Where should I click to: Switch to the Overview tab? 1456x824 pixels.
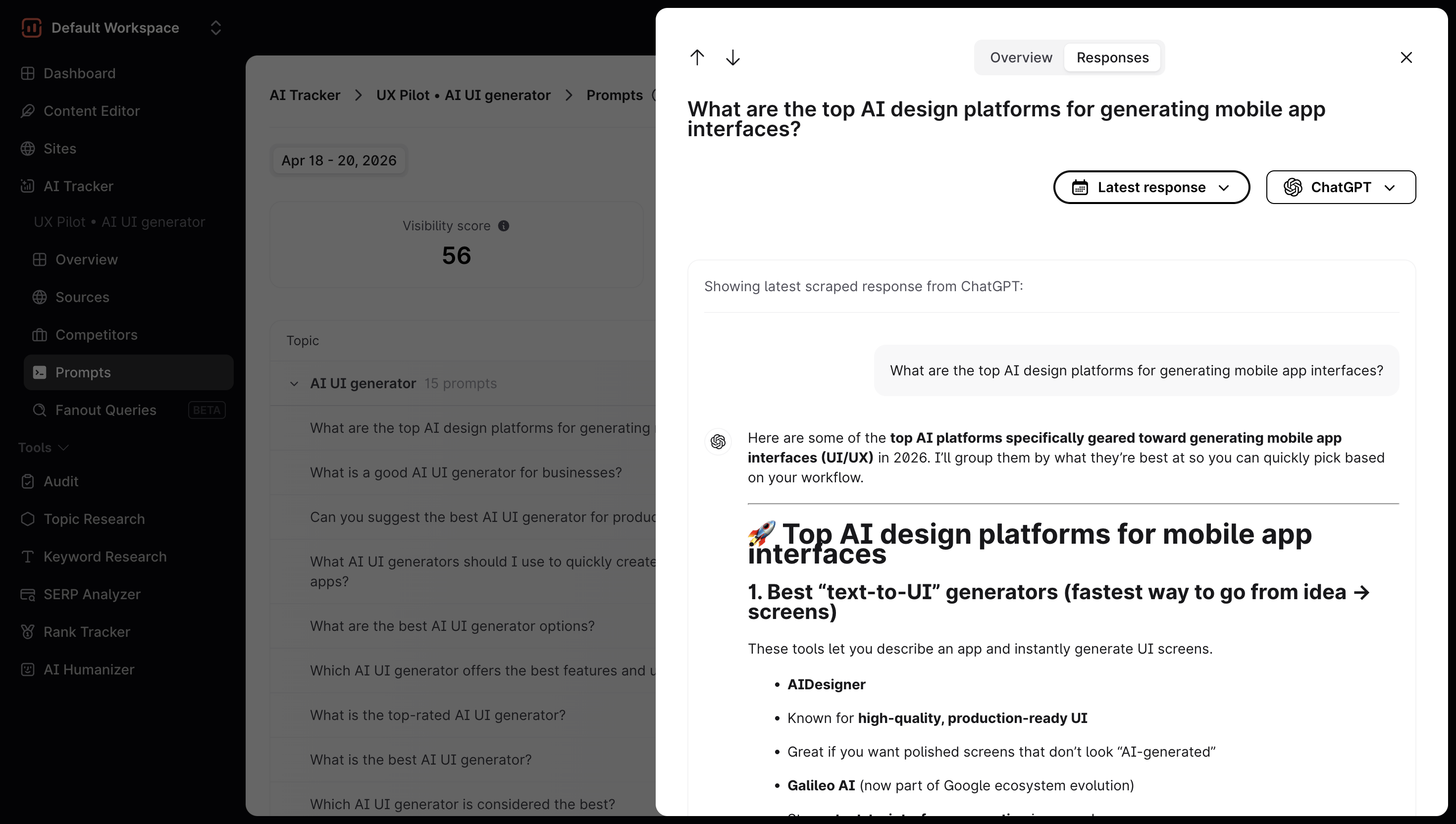1021,57
